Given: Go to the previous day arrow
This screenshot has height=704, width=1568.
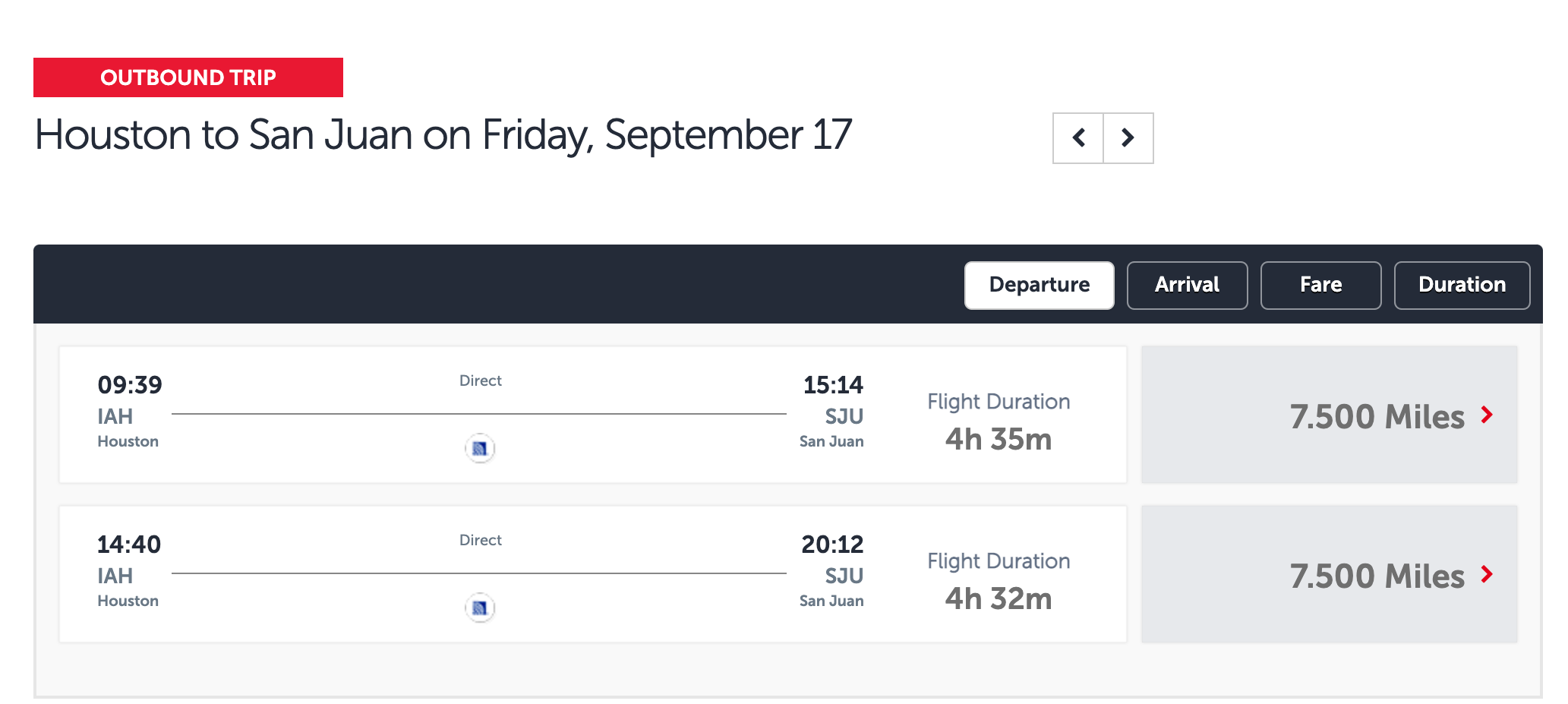Looking at the screenshot, I should tap(1078, 138).
